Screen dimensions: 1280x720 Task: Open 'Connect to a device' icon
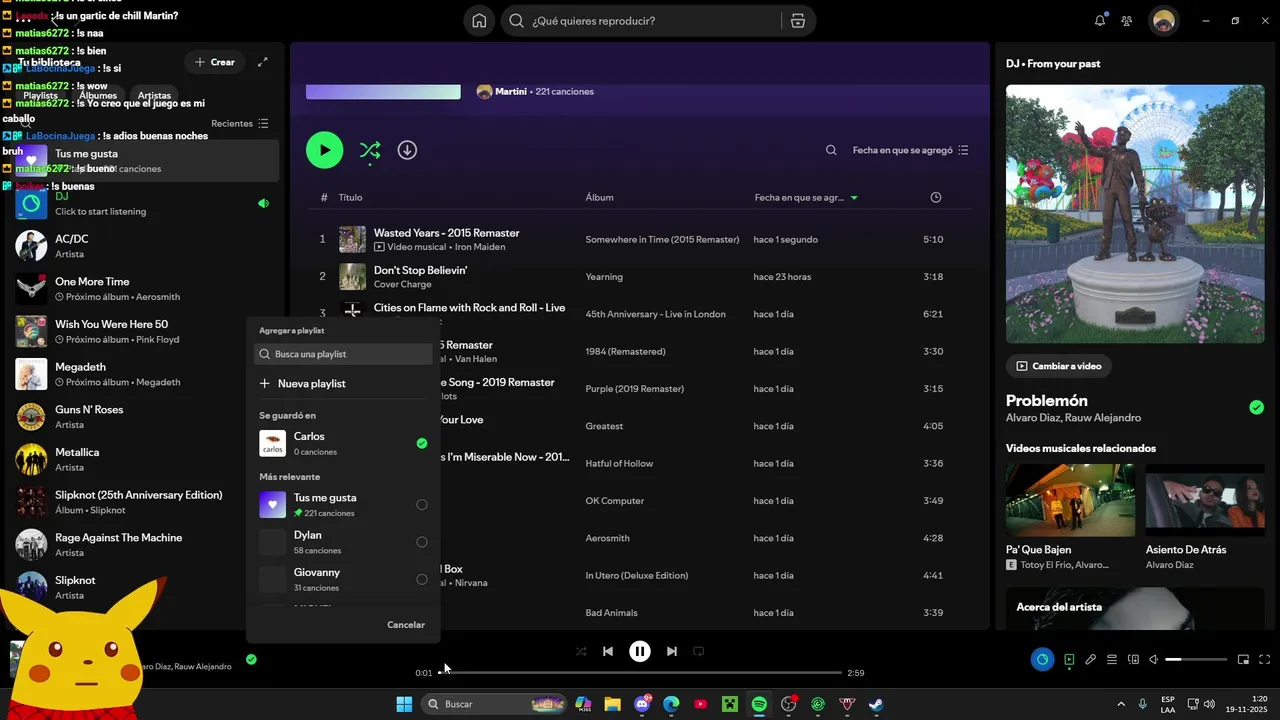(x=1133, y=660)
